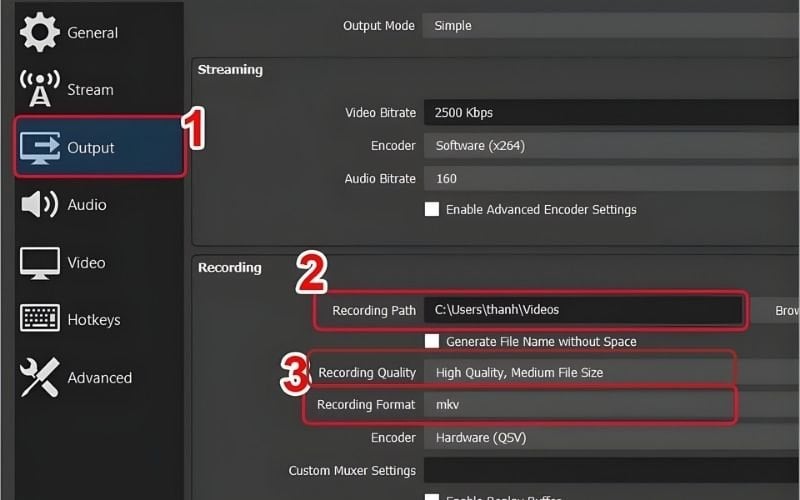The height and width of the screenshot is (500, 800).
Task: Click the General gear icon
Action: [40, 33]
